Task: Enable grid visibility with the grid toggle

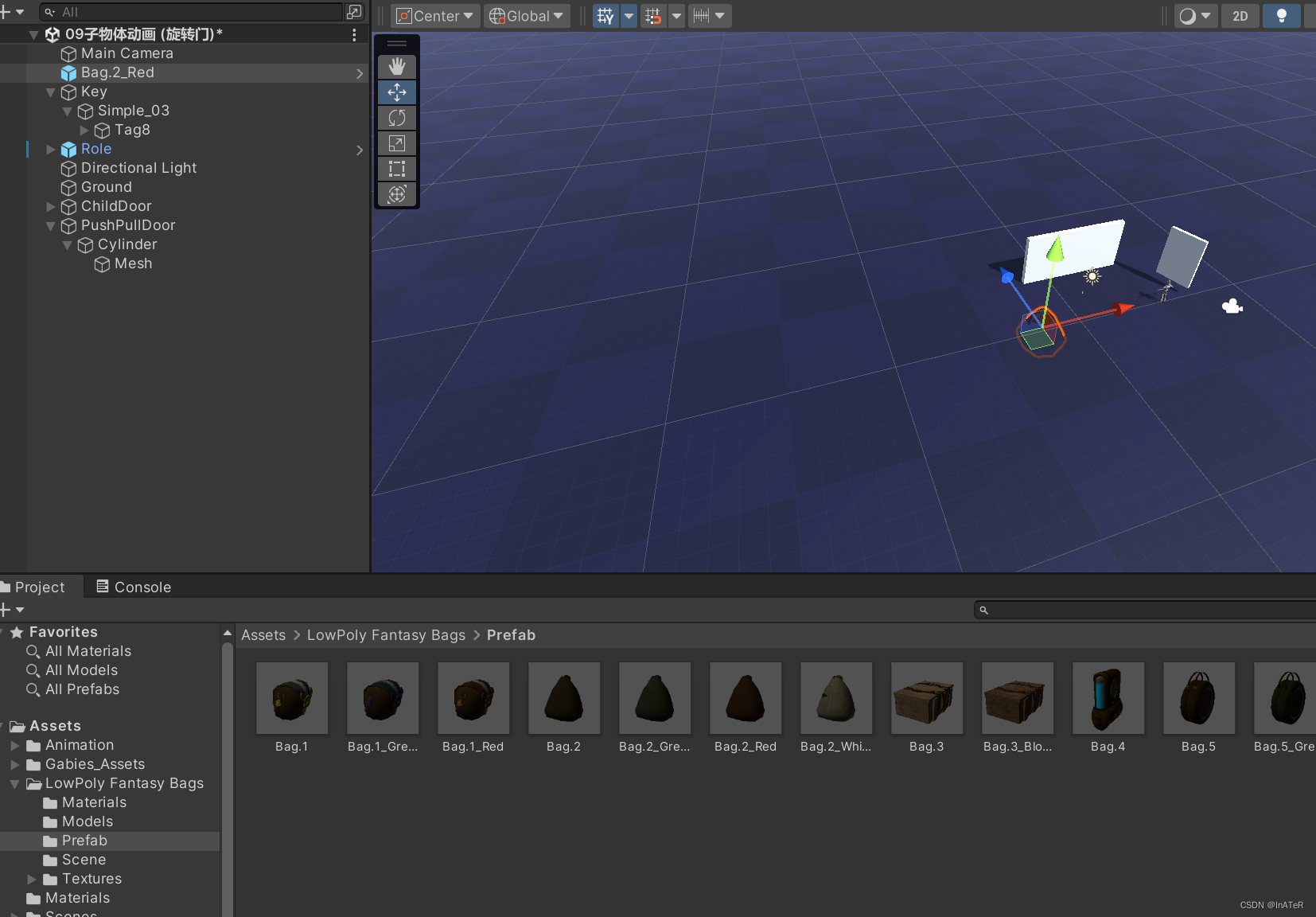Action: [604, 15]
